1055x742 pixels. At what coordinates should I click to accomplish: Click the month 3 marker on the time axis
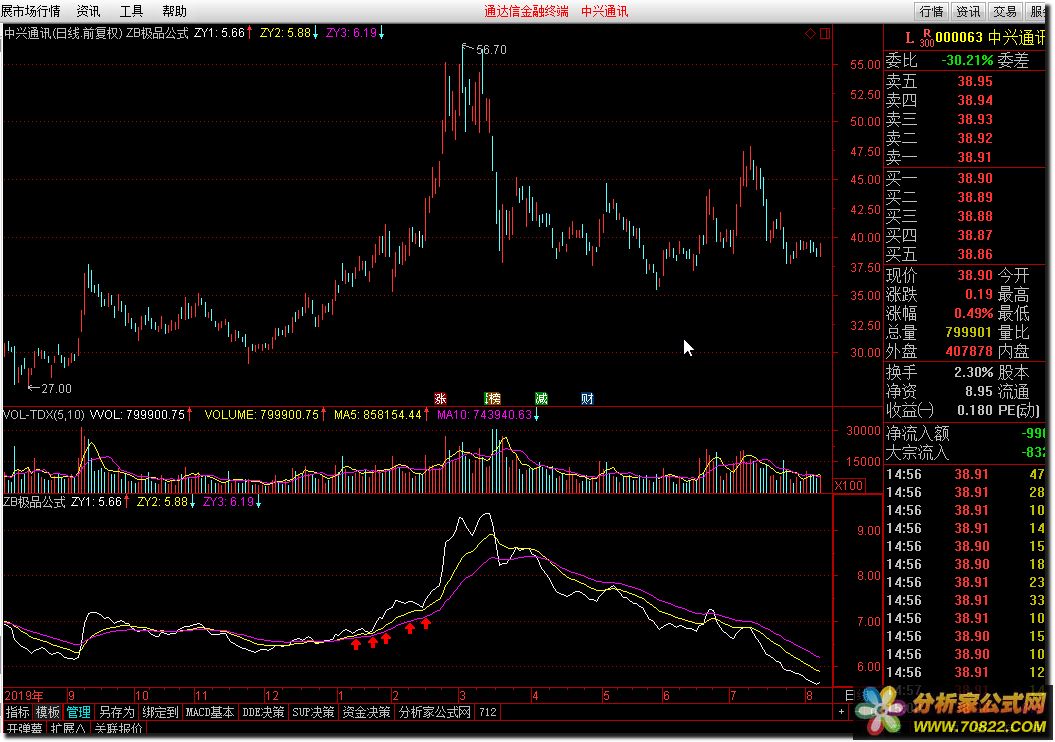tap(462, 696)
